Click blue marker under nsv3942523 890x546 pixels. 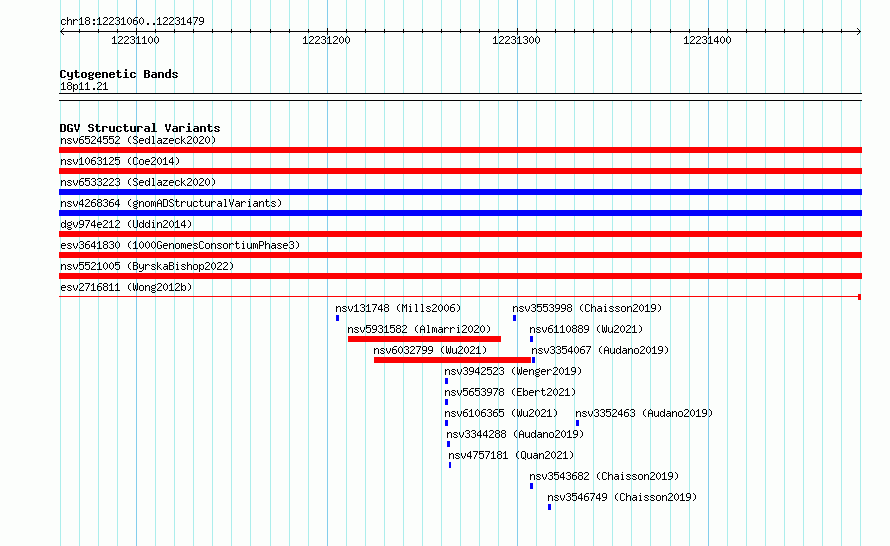point(446,381)
